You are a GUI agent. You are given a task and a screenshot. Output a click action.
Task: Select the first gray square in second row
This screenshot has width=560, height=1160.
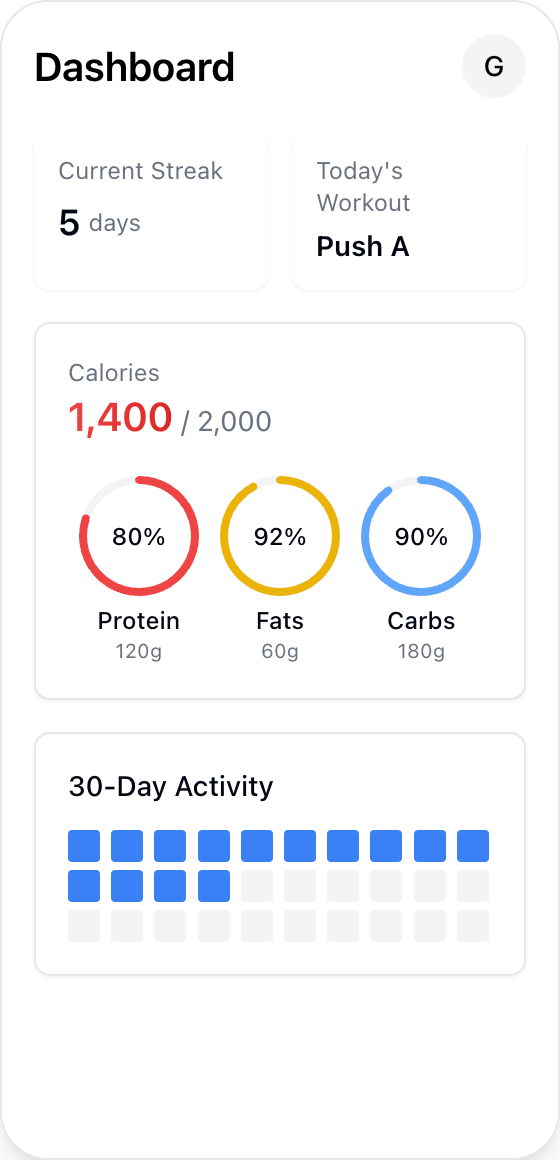(257, 886)
